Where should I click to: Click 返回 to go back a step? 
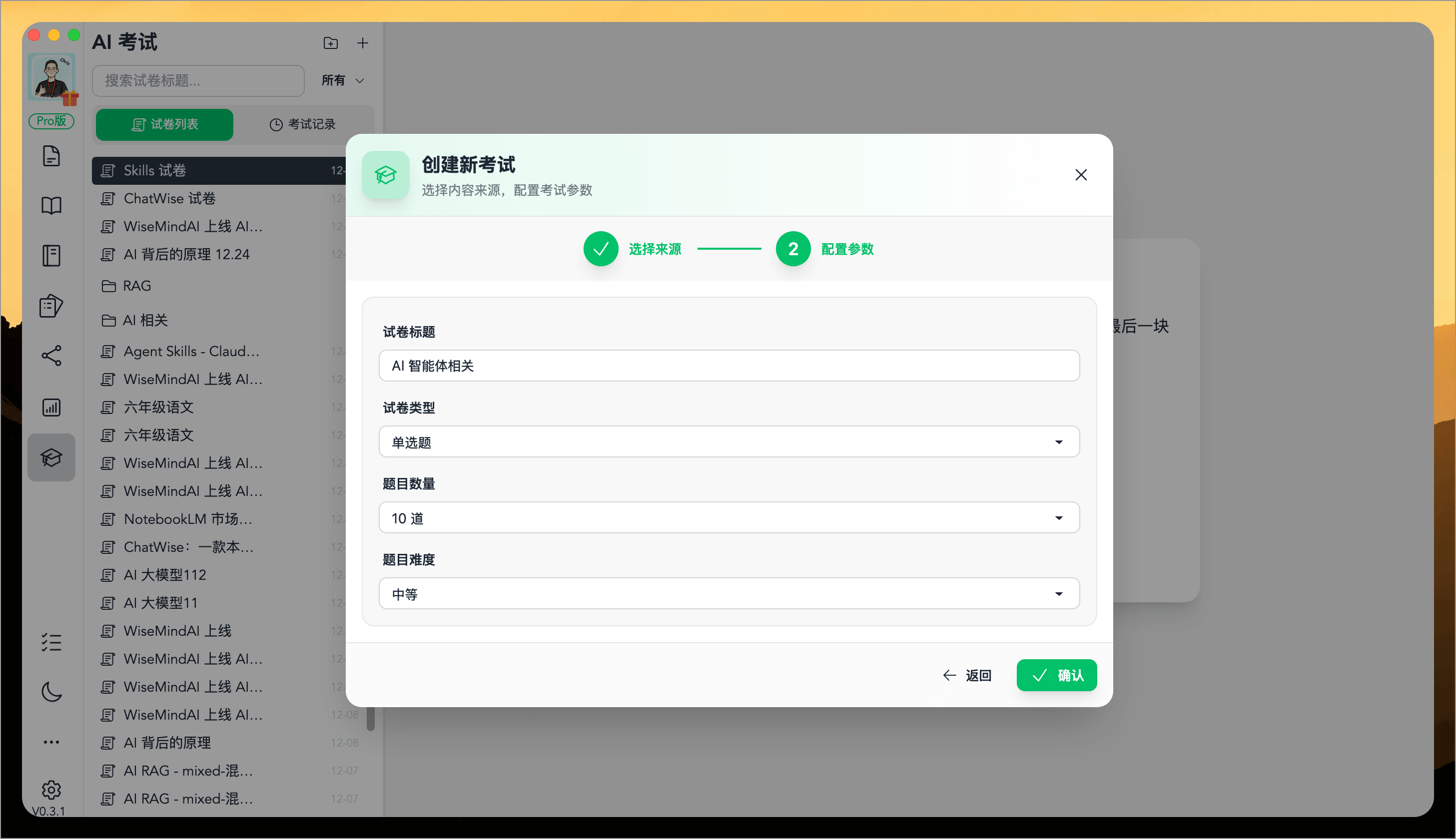tap(967, 675)
